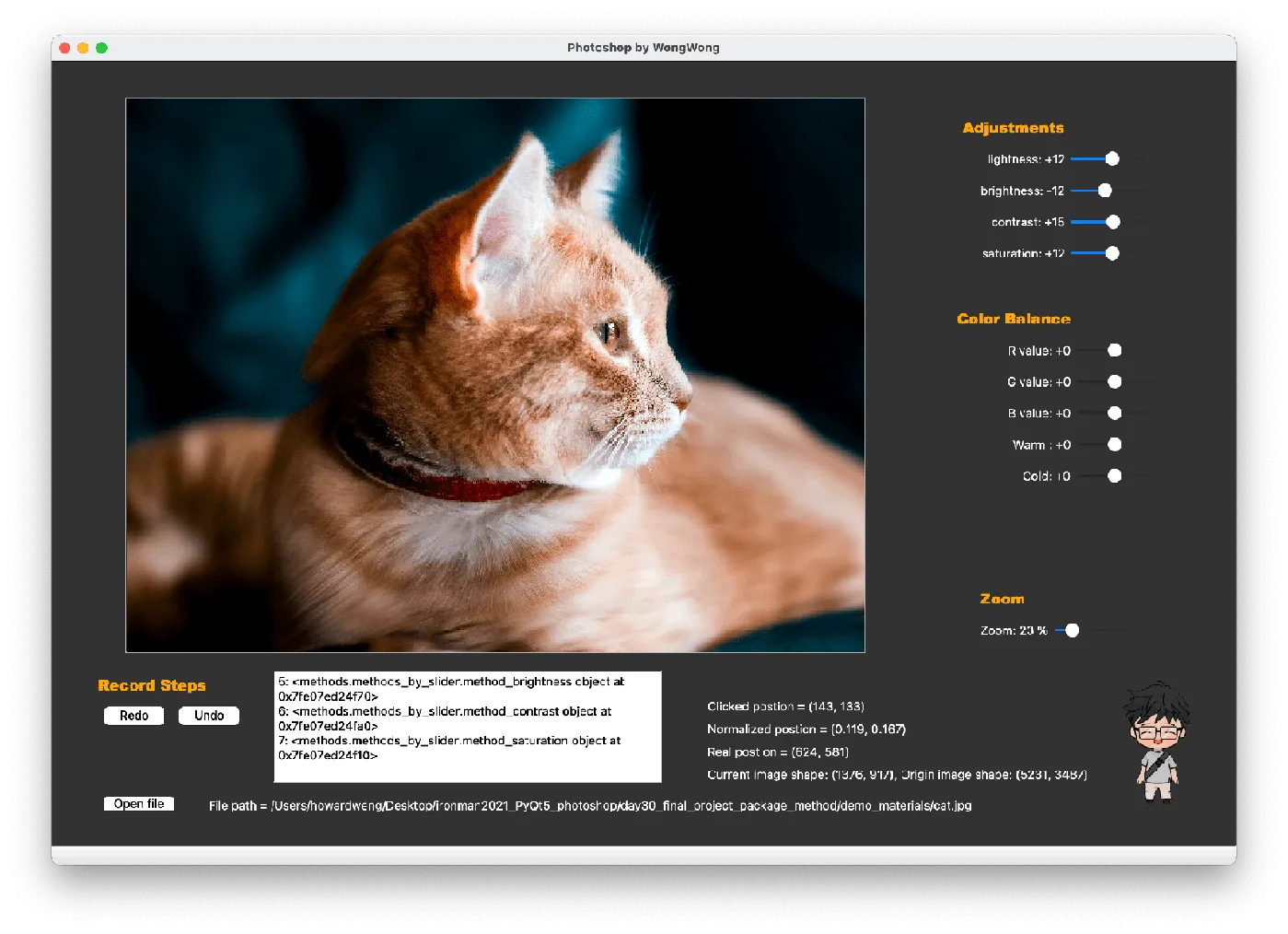Click inside the record steps log box
Image resolution: width=1288 pixels, height=934 pixels.
click(x=467, y=727)
